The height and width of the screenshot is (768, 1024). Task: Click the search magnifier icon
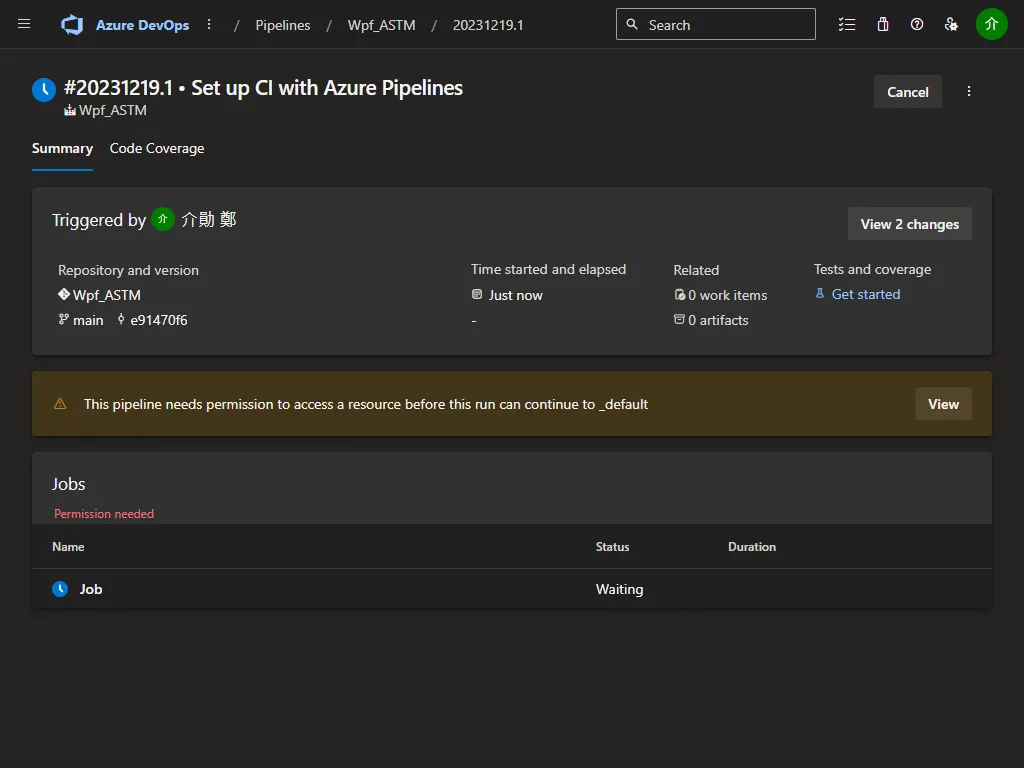tap(632, 24)
